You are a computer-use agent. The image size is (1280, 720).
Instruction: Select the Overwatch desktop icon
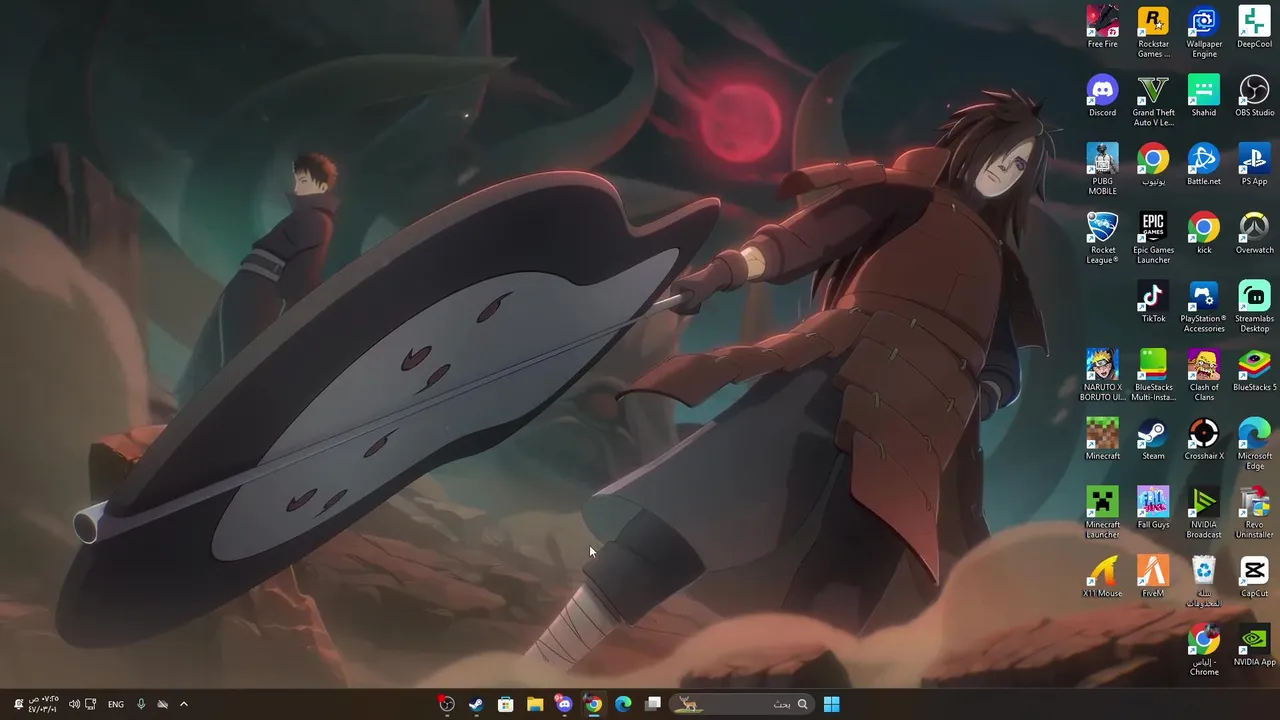tap(1254, 234)
